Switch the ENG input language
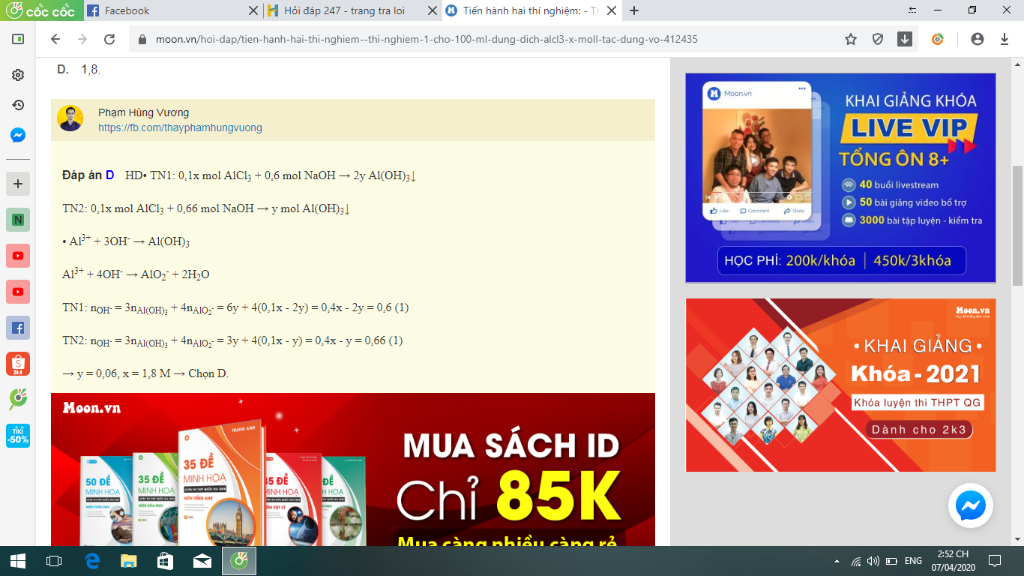This screenshot has width=1024, height=576. click(913, 561)
